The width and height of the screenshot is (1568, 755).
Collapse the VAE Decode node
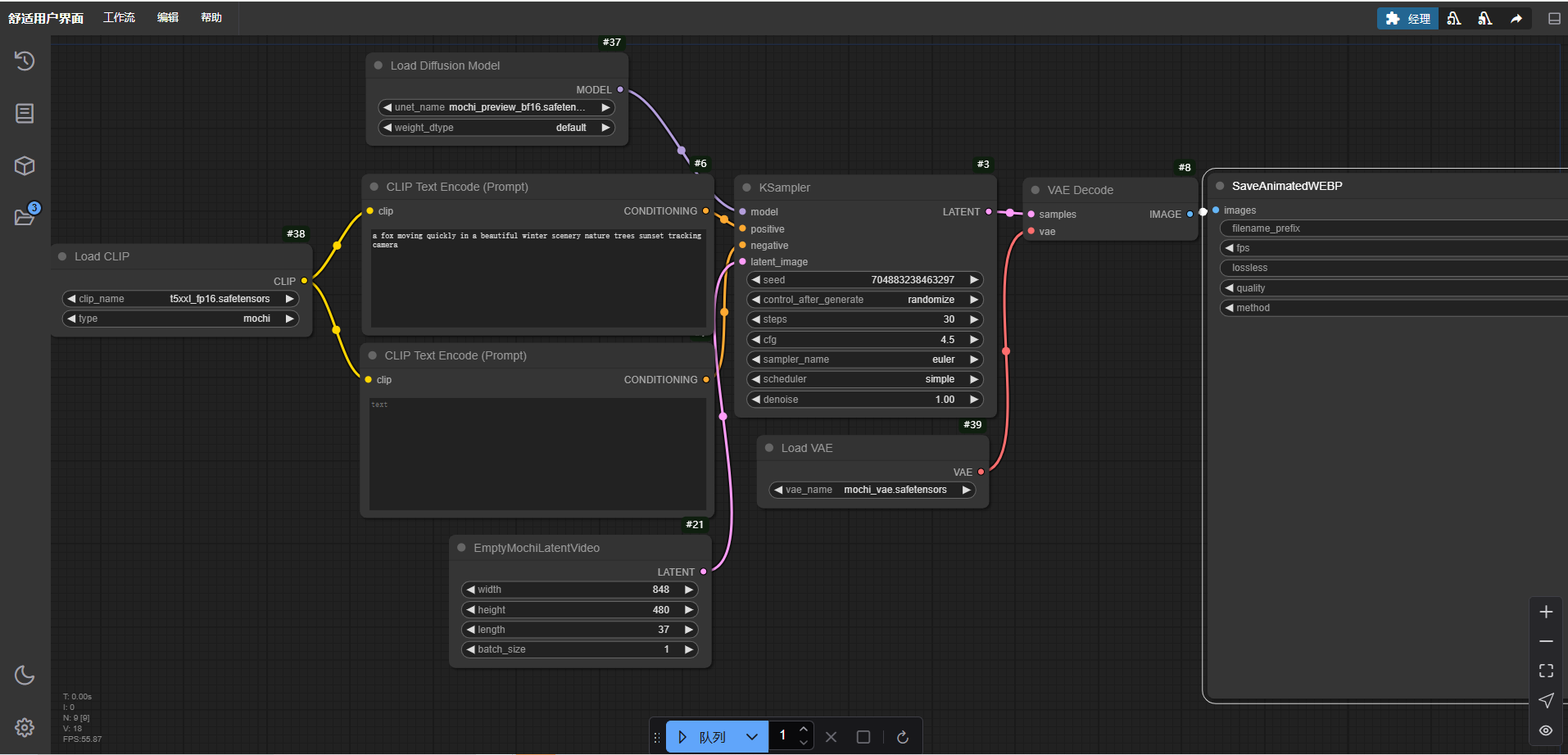[x=1036, y=190]
